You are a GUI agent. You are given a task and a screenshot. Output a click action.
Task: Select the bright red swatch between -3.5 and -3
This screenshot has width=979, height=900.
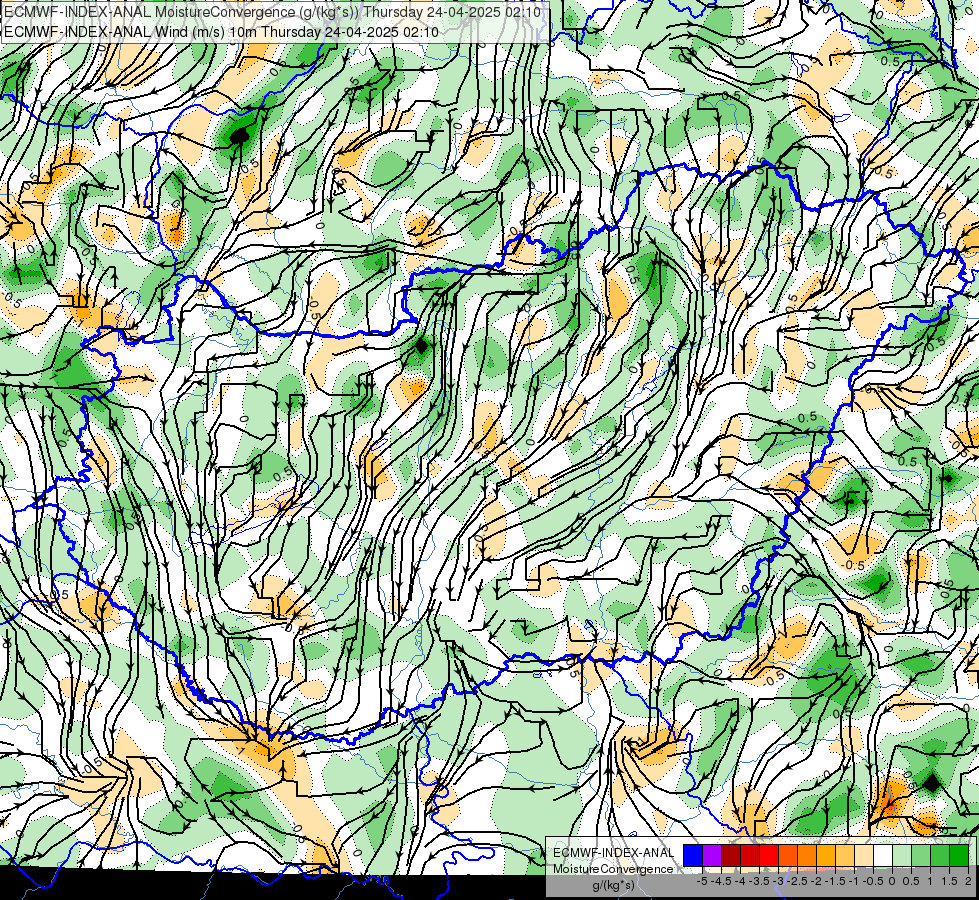(769, 856)
